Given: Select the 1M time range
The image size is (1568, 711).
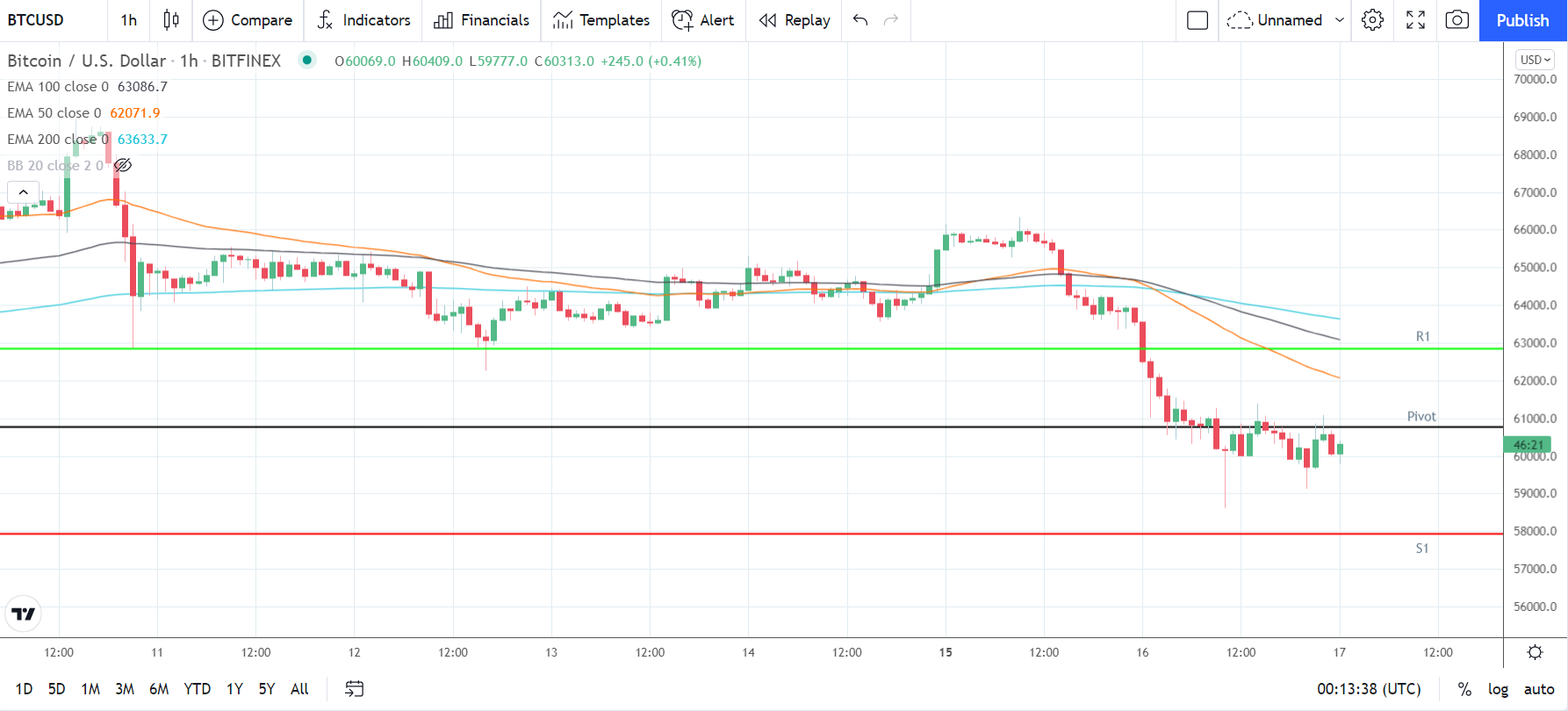Looking at the screenshot, I should [90, 689].
